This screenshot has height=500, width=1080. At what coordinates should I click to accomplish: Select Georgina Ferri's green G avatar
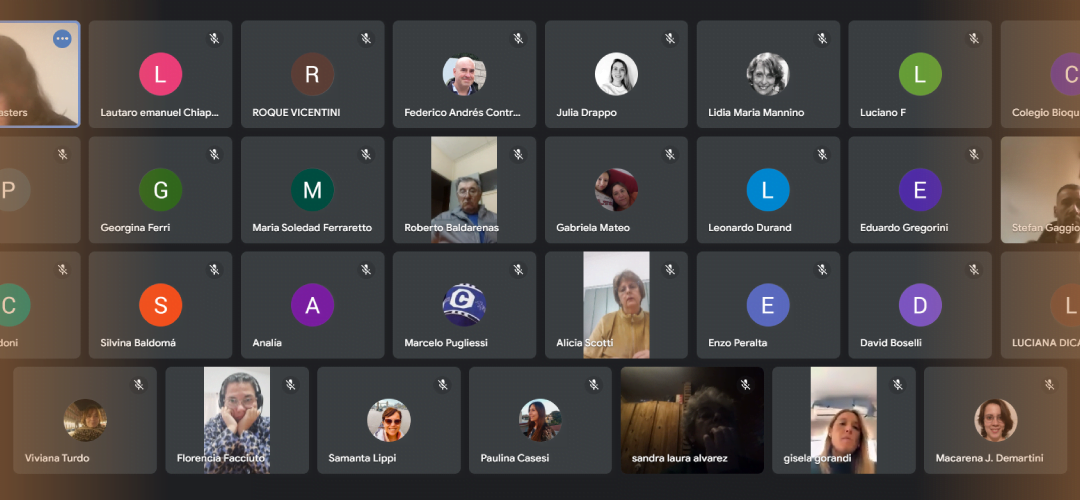(x=160, y=189)
